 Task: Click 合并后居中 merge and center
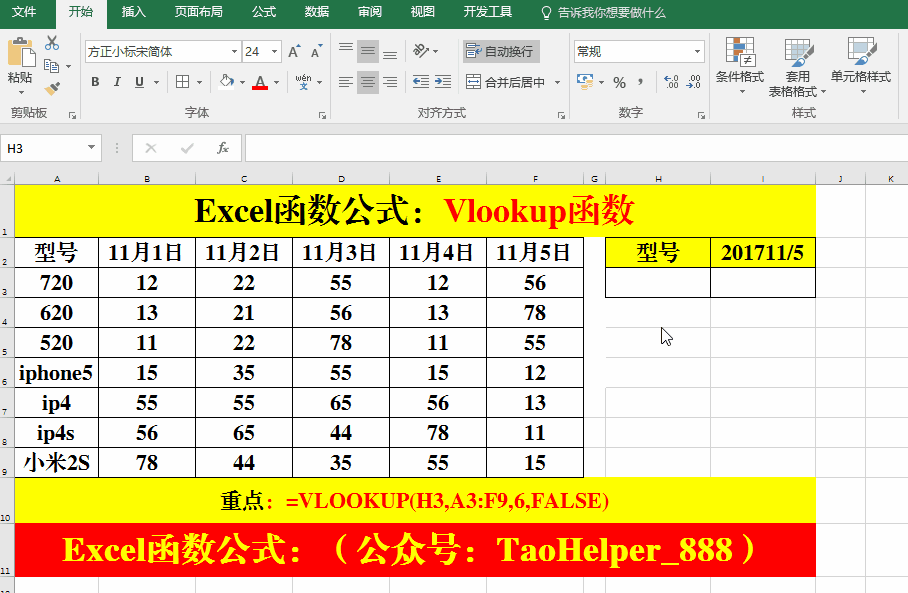click(x=507, y=82)
